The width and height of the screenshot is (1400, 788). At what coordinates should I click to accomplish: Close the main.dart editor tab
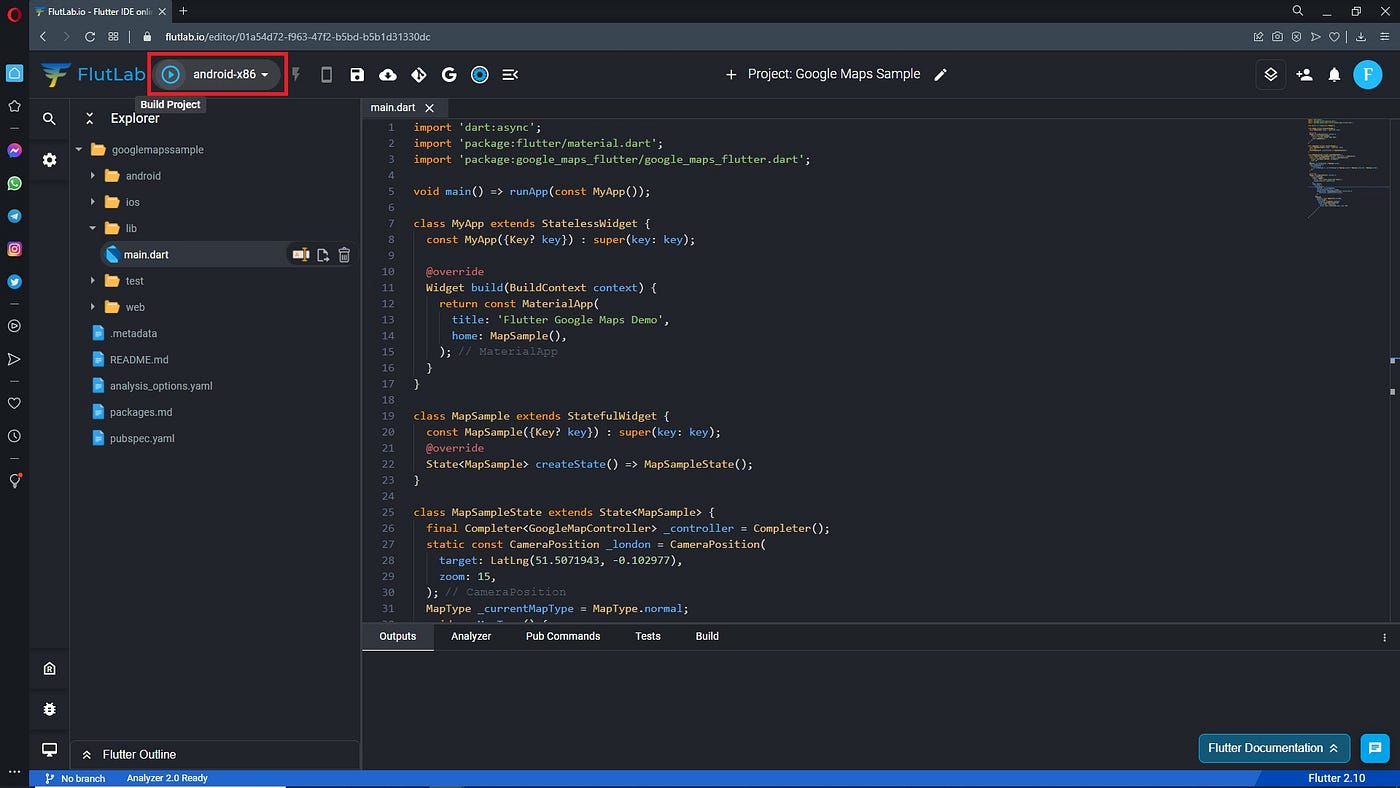[x=430, y=107]
